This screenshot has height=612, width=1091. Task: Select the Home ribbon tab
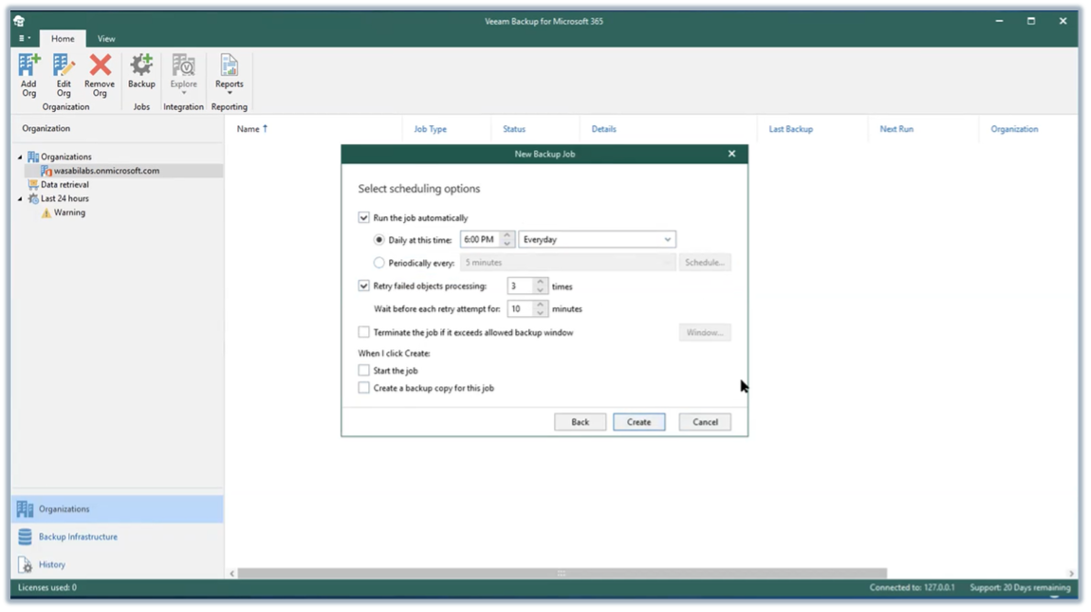(63, 39)
